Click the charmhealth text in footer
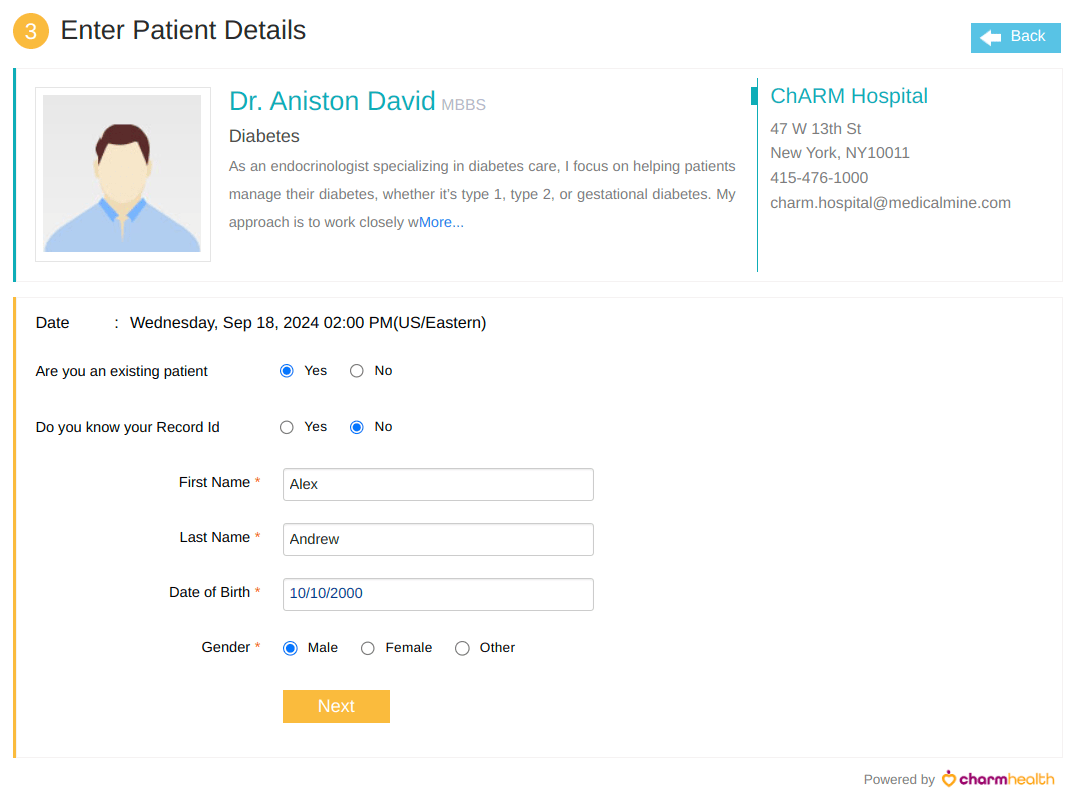This screenshot has width=1073, height=805. [1005, 778]
